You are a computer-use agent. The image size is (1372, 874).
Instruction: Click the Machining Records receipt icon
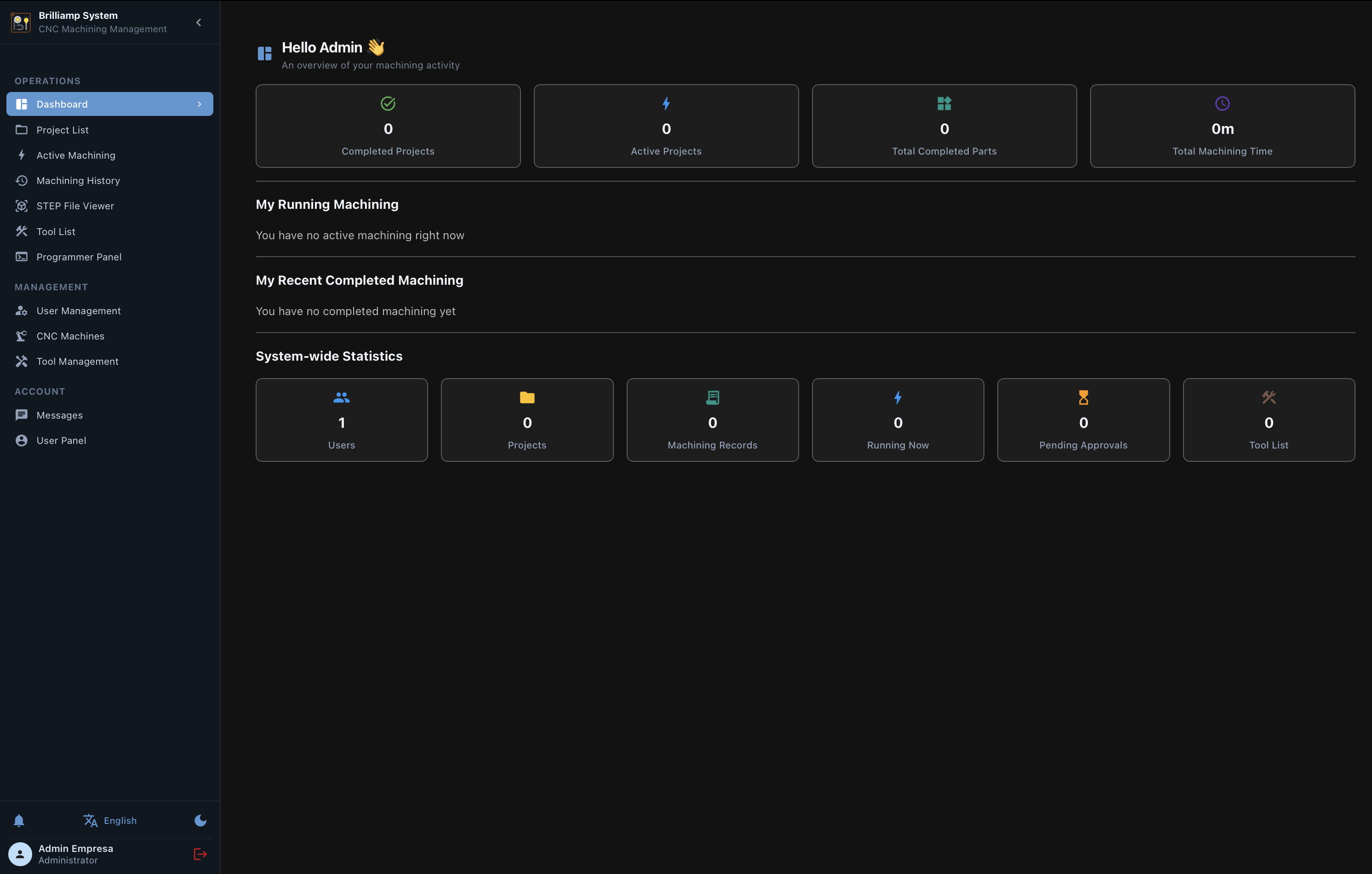(712, 397)
